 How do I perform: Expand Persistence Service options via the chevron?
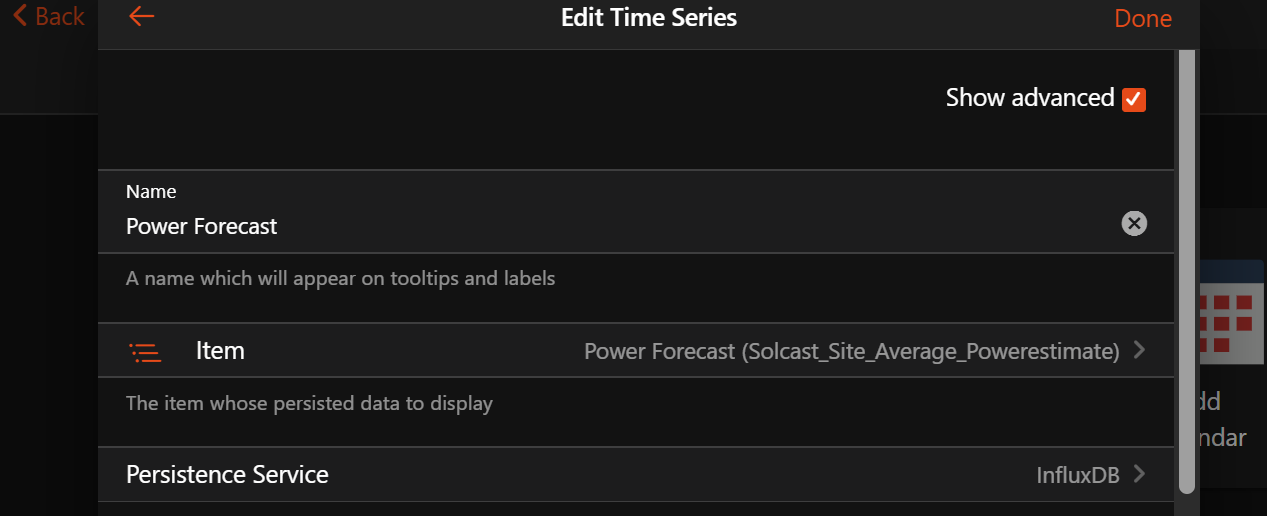1139,474
